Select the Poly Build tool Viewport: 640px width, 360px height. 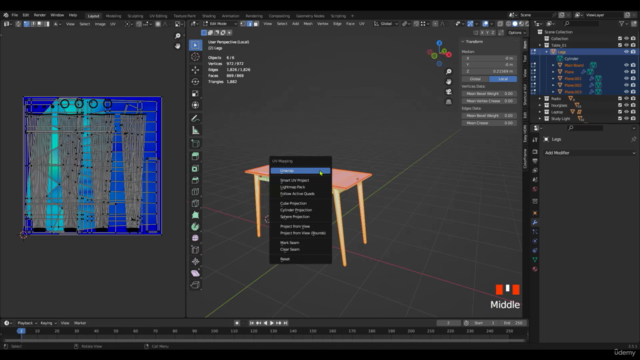pyautogui.click(x=196, y=215)
